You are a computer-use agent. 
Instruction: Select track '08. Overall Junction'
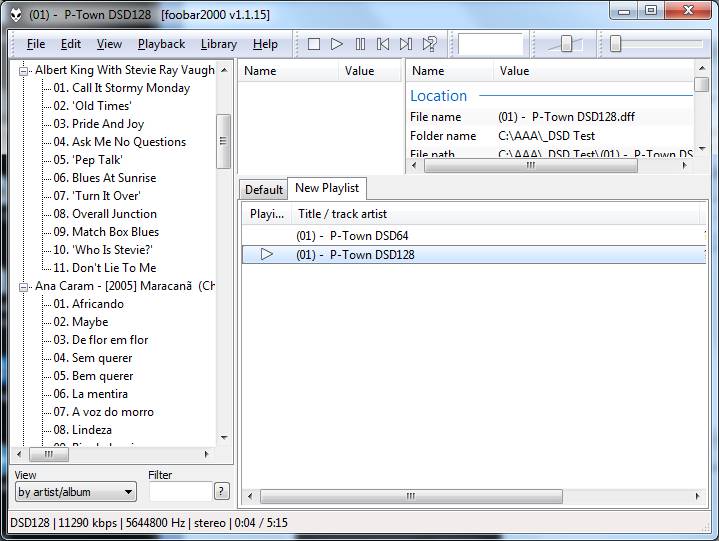coord(105,214)
